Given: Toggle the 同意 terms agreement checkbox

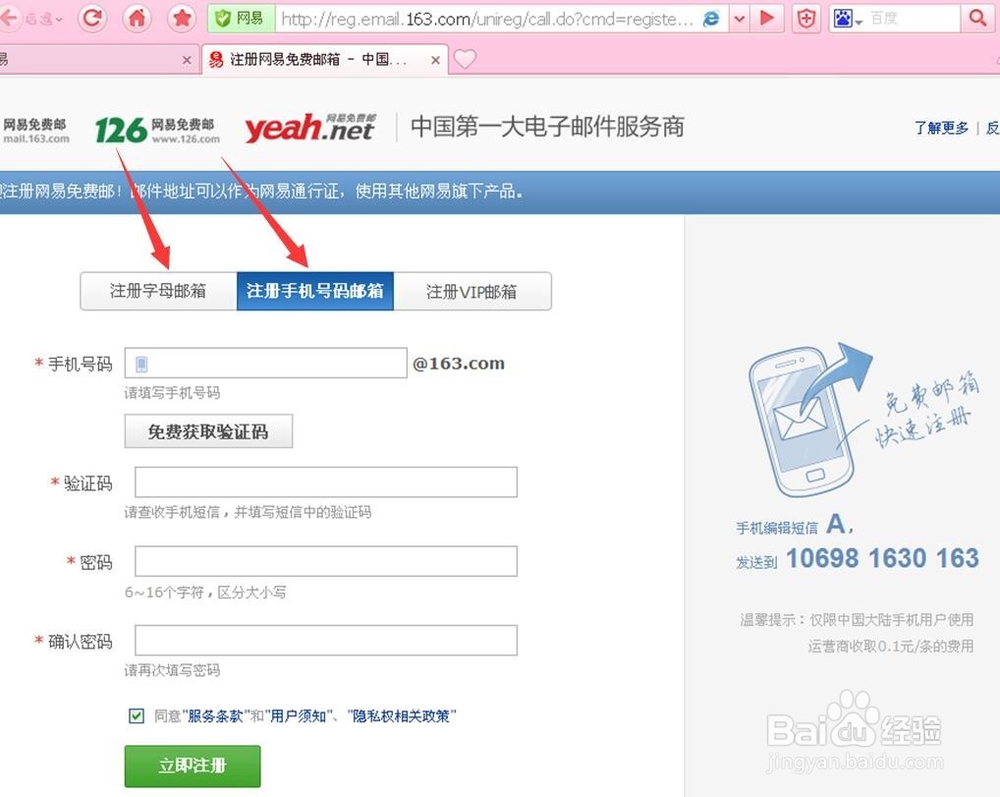Looking at the screenshot, I should [136, 716].
